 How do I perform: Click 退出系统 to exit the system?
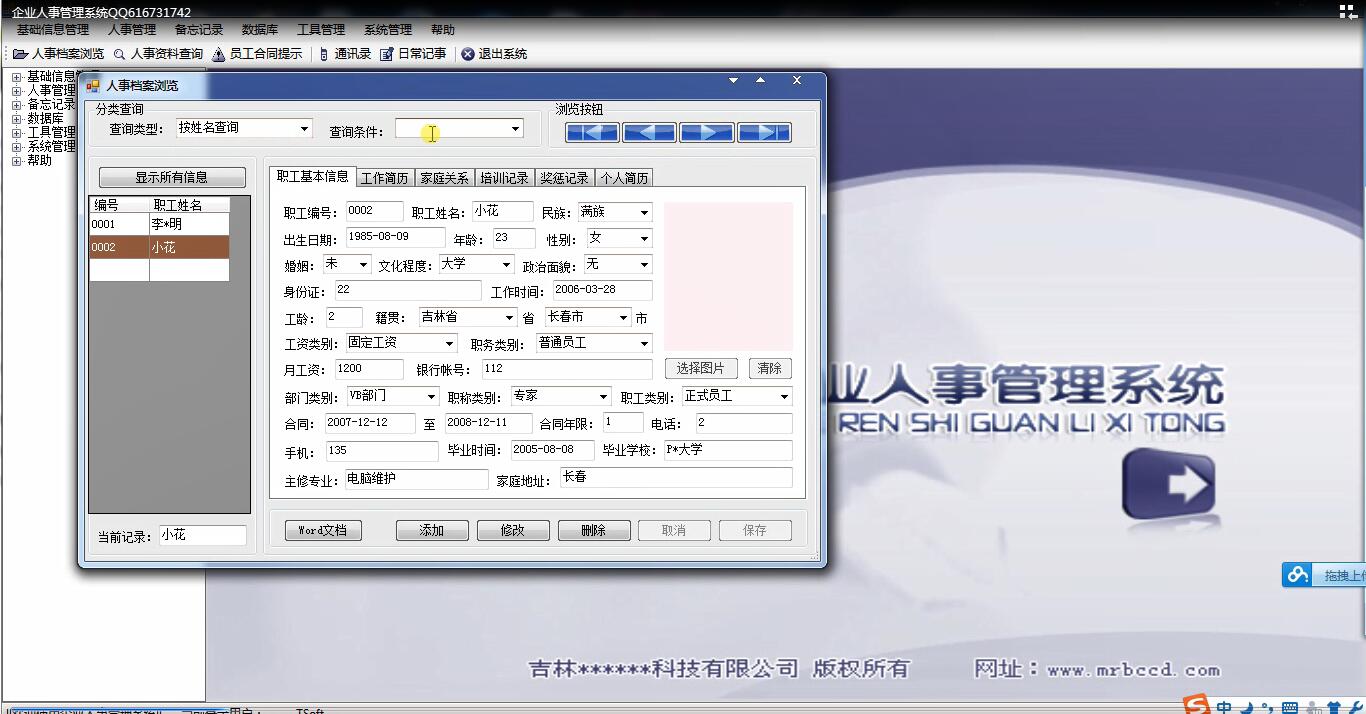(494, 54)
